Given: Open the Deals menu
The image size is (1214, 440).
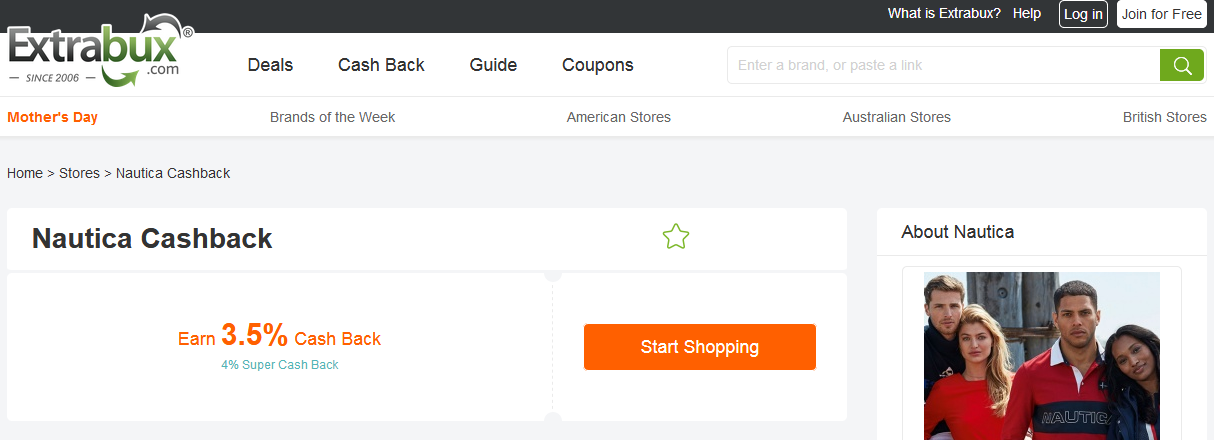Looking at the screenshot, I should pos(270,65).
